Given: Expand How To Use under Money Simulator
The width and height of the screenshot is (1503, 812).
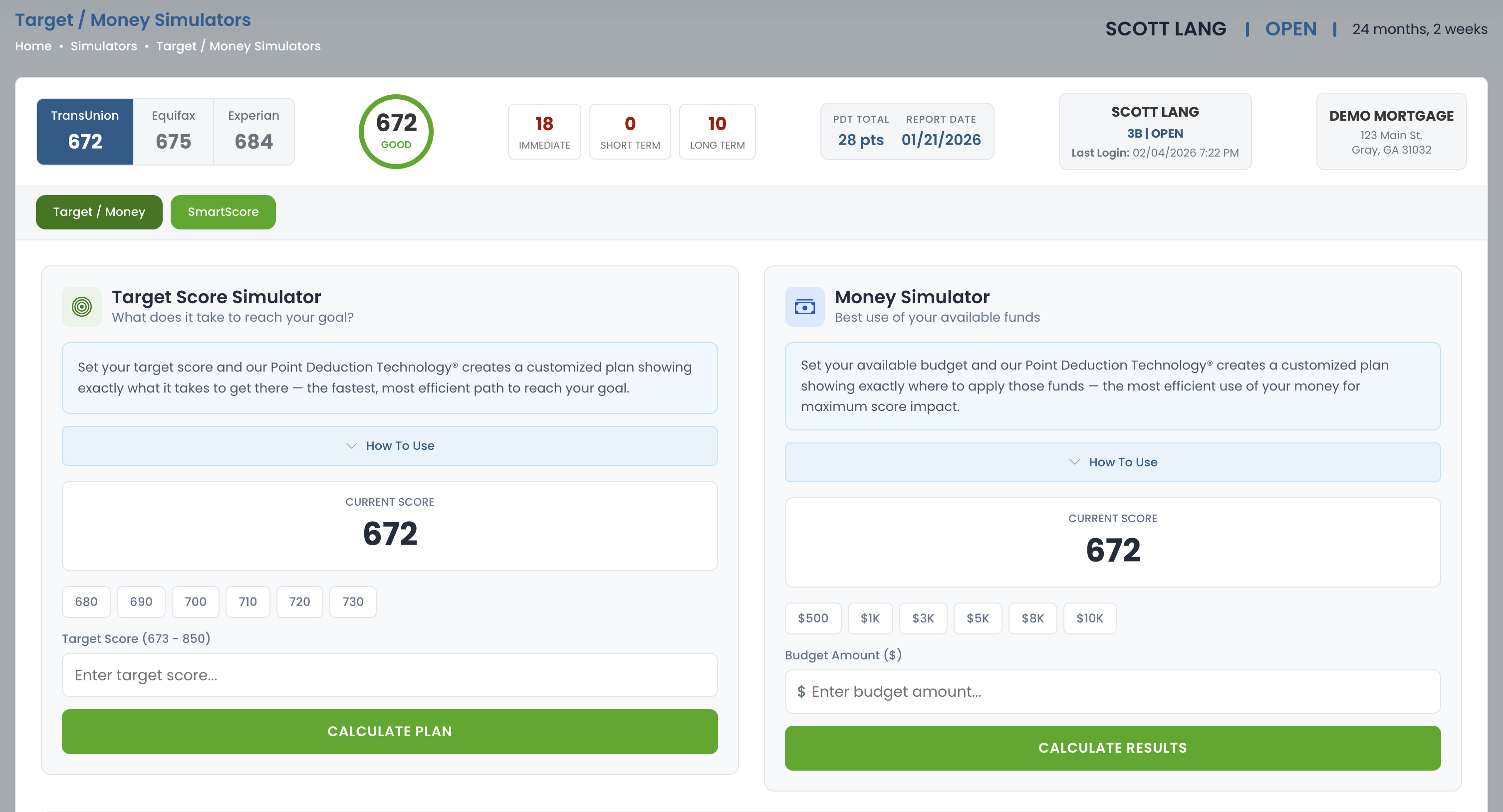Looking at the screenshot, I should tap(1112, 462).
